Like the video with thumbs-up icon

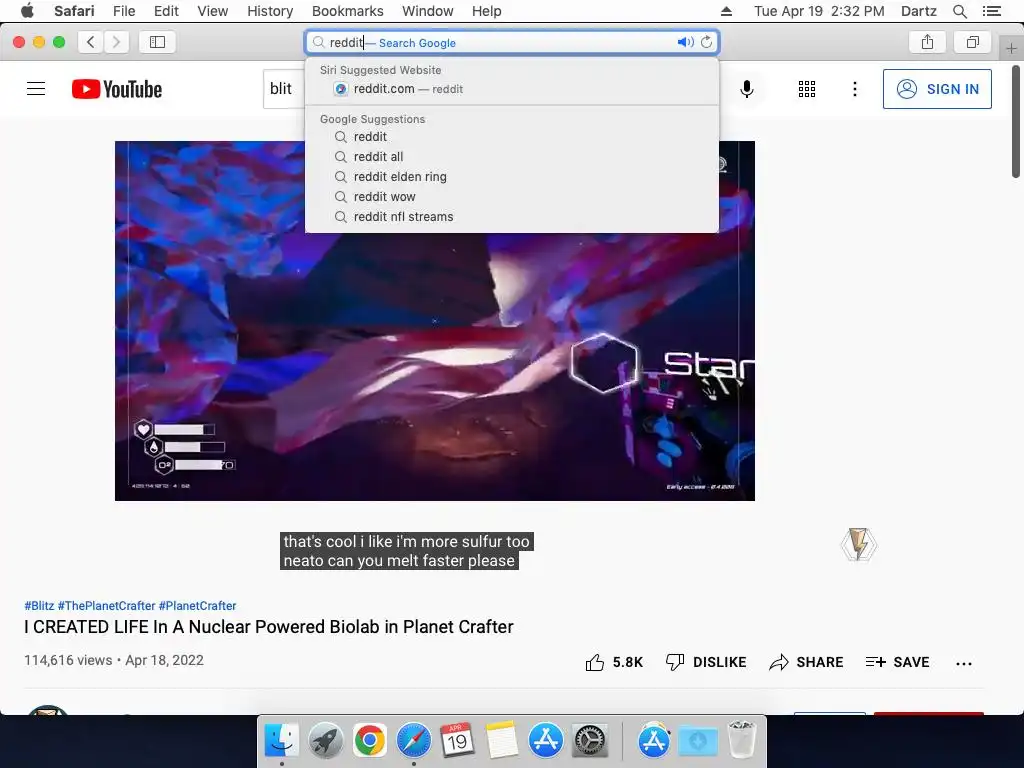(595, 662)
